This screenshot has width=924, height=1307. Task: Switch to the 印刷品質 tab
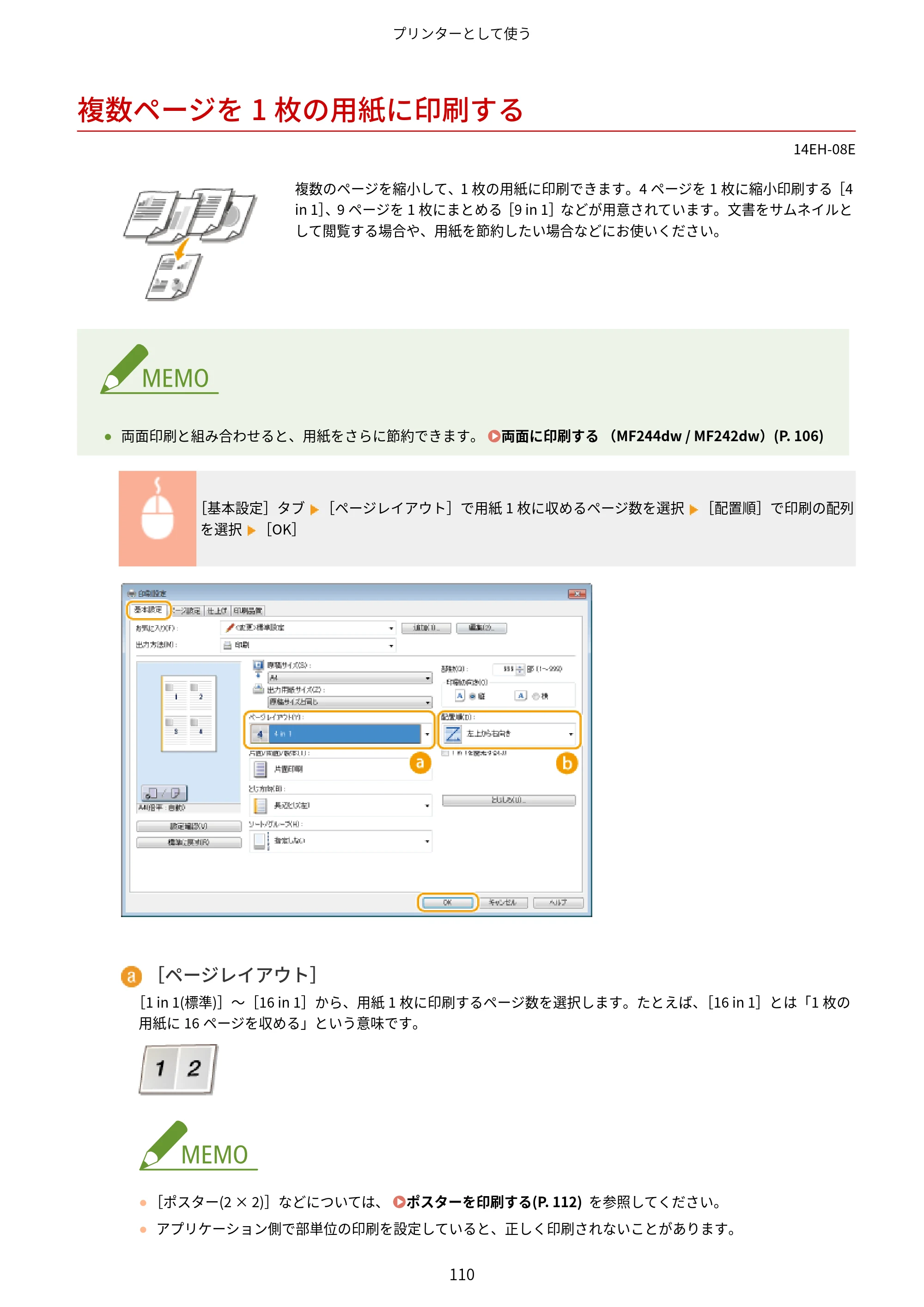tap(248, 611)
